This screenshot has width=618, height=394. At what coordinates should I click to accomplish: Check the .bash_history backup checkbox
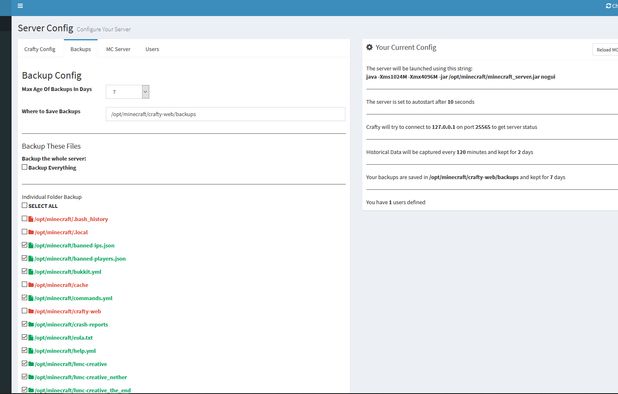pos(24,218)
